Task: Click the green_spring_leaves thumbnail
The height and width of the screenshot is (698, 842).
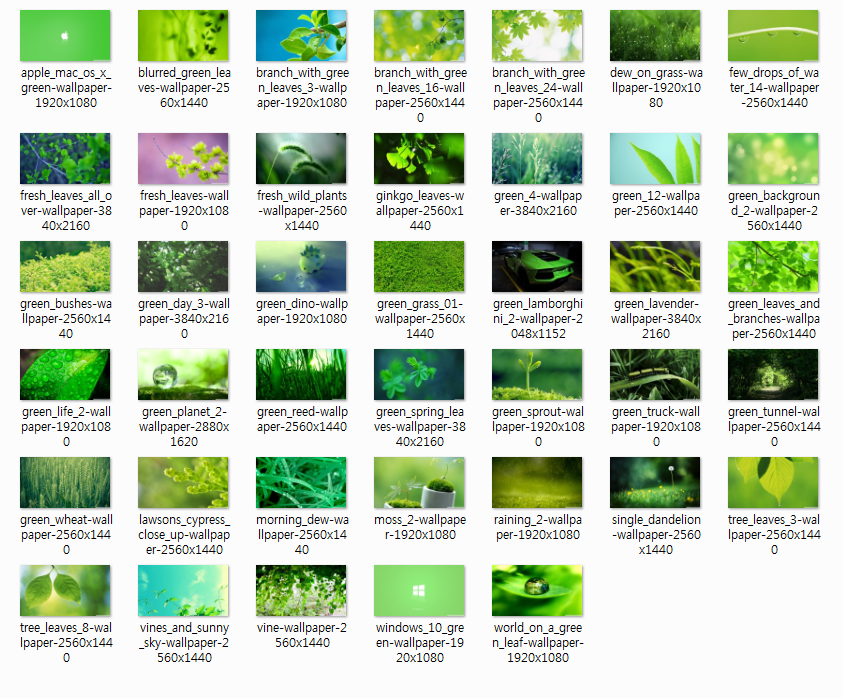Action: tap(419, 374)
